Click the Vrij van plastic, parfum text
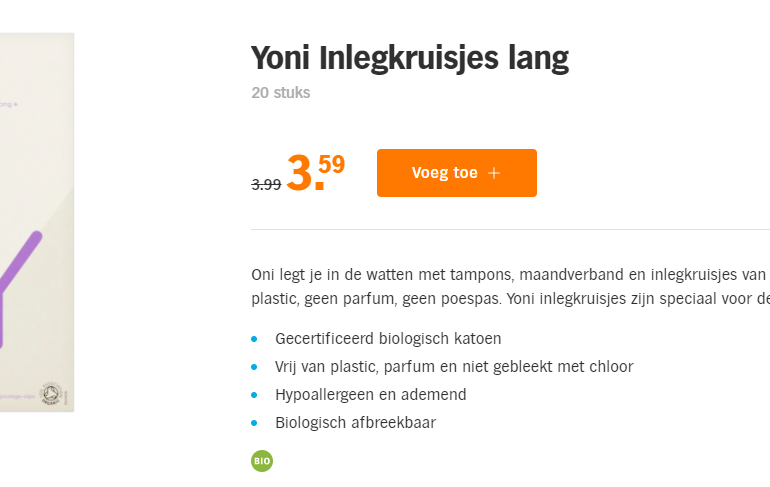The height and width of the screenshot is (487, 770). pos(454,367)
